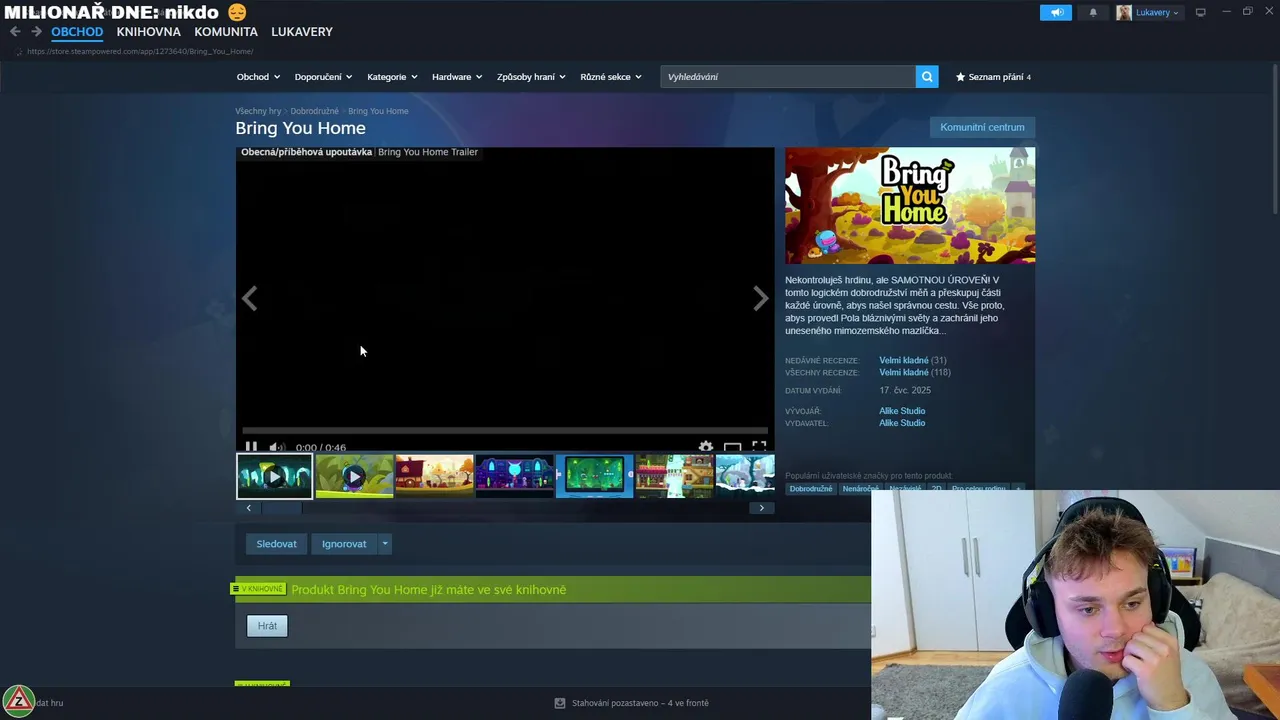Click the Ignorovat button
The width and height of the screenshot is (1280, 720).
click(x=344, y=544)
